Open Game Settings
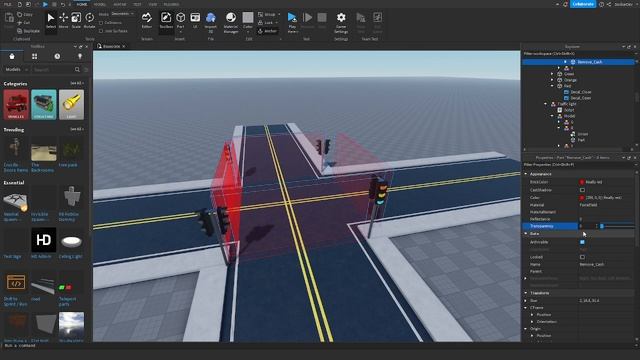 point(341,22)
